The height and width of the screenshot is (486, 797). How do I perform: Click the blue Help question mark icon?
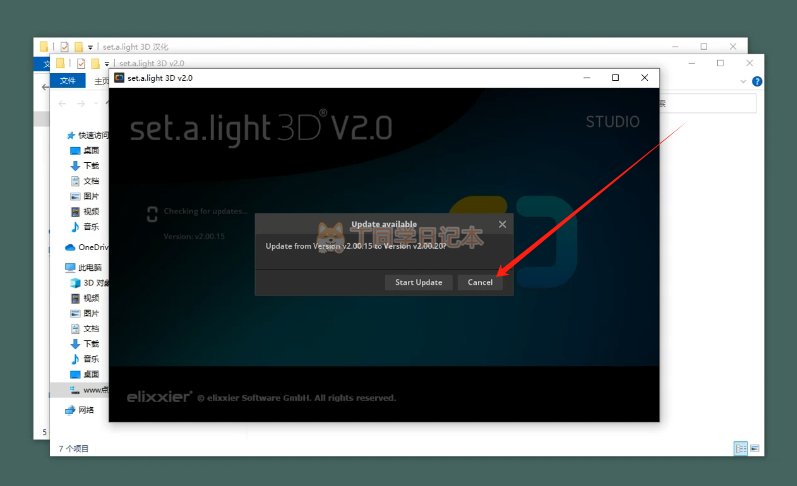tap(757, 81)
